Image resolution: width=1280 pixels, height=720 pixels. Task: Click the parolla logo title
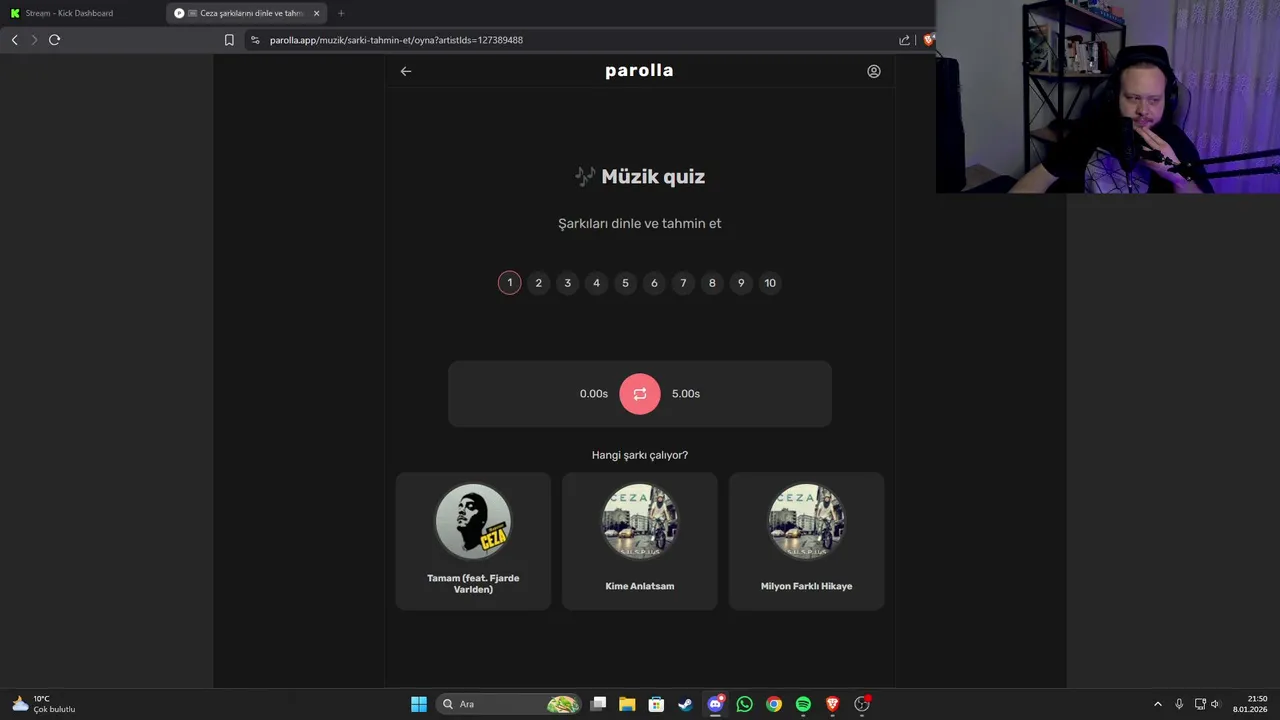click(x=639, y=71)
